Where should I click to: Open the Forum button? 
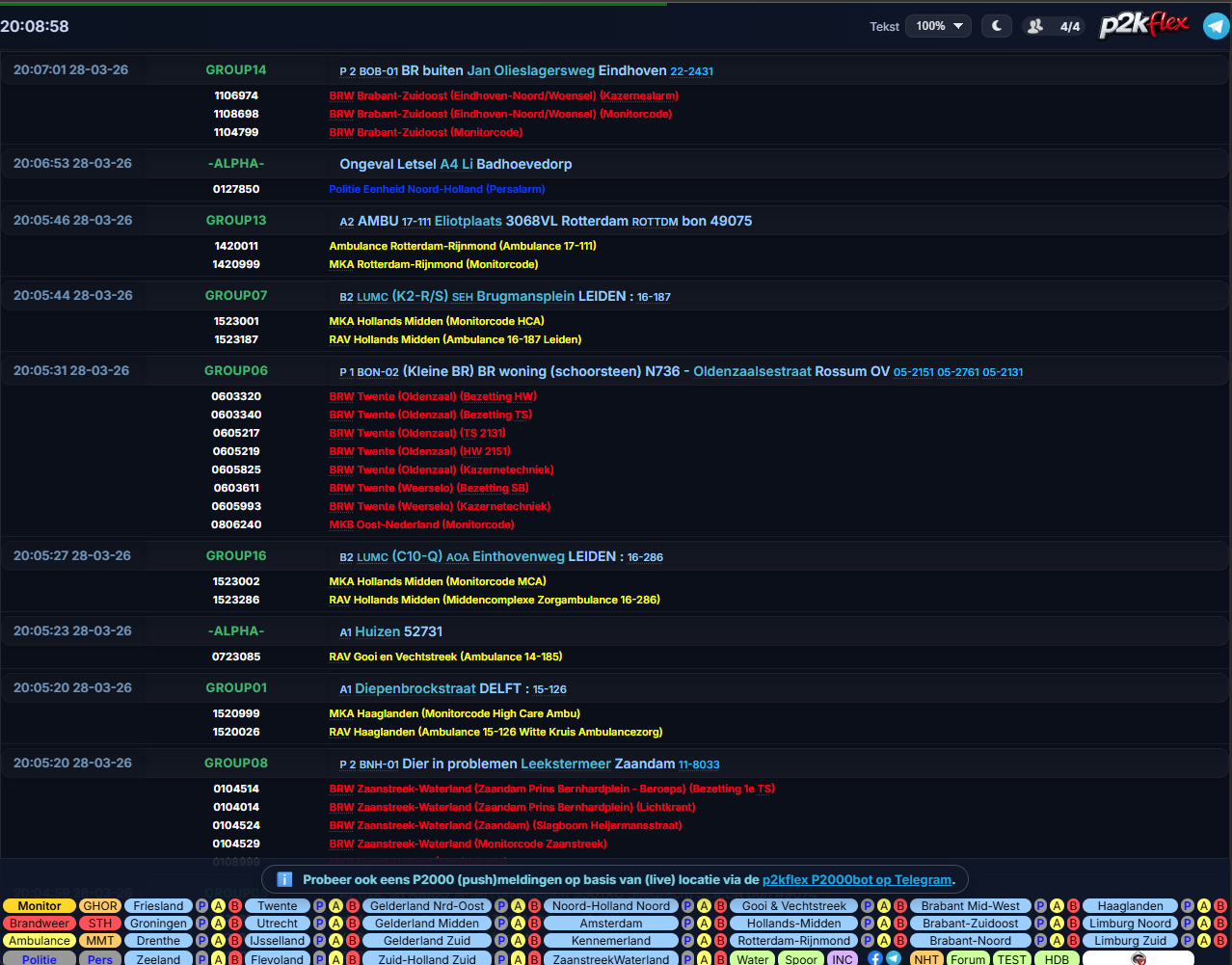click(x=968, y=959)
